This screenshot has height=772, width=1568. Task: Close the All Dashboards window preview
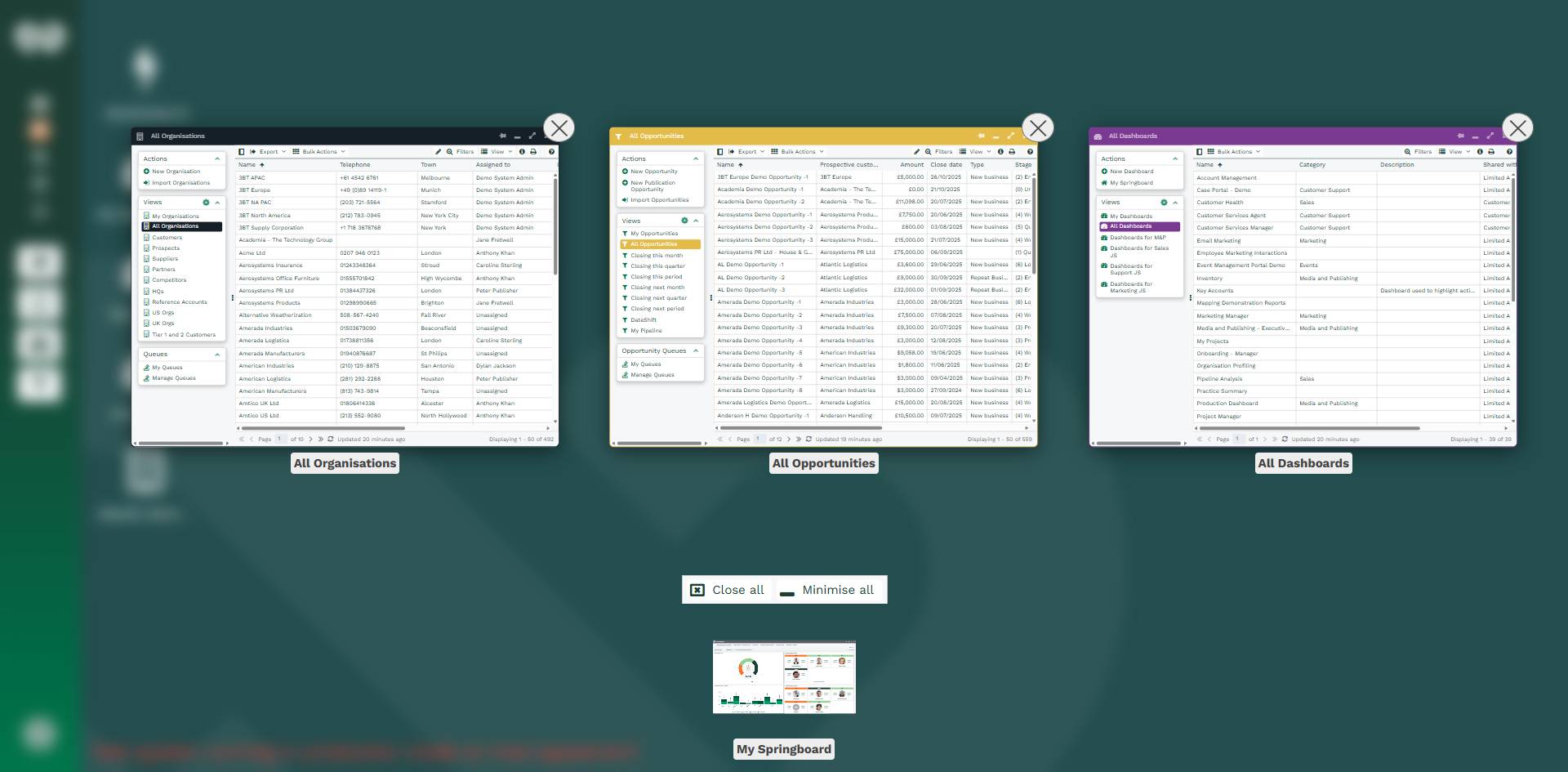(x=1517, y=128)
